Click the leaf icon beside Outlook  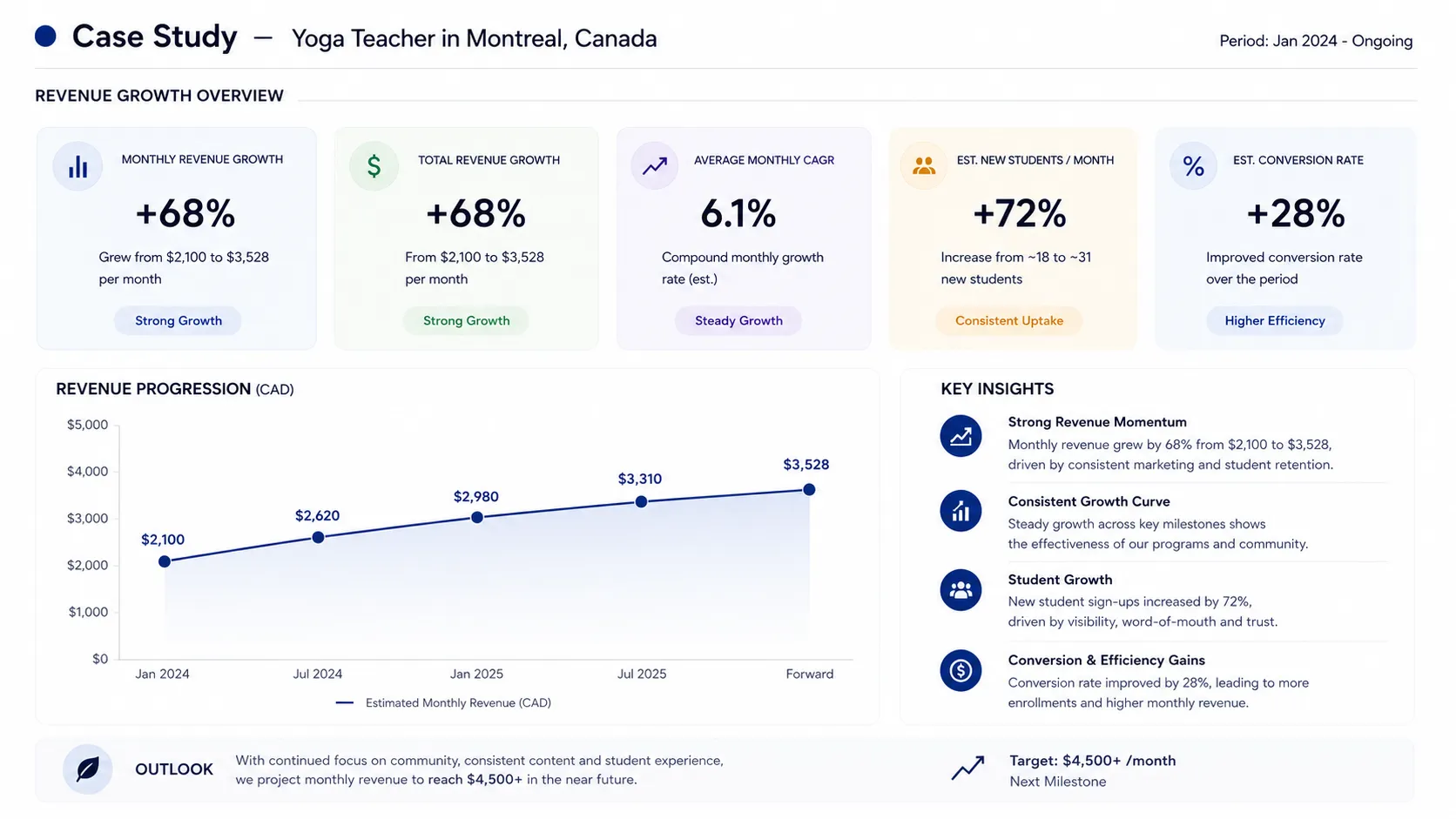click(x=87, y=769)
